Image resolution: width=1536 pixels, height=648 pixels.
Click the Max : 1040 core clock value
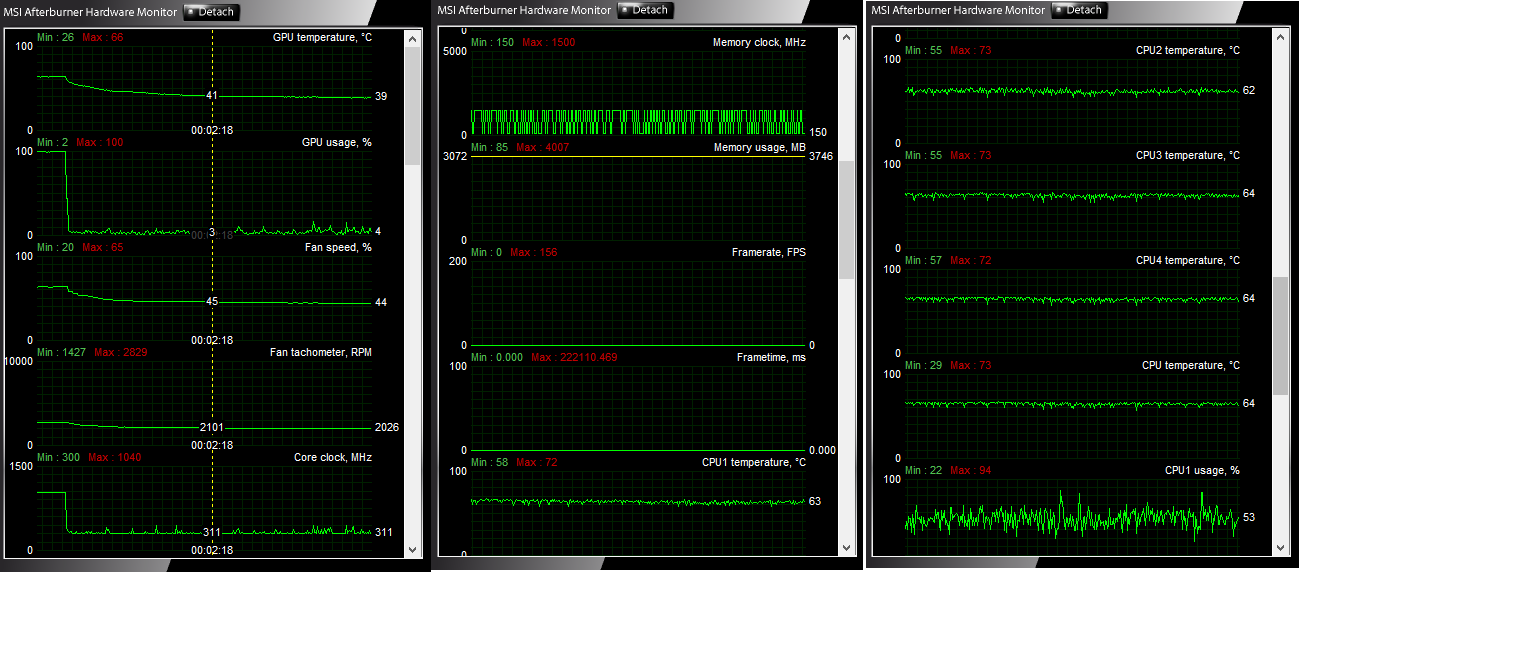(114, 457)
